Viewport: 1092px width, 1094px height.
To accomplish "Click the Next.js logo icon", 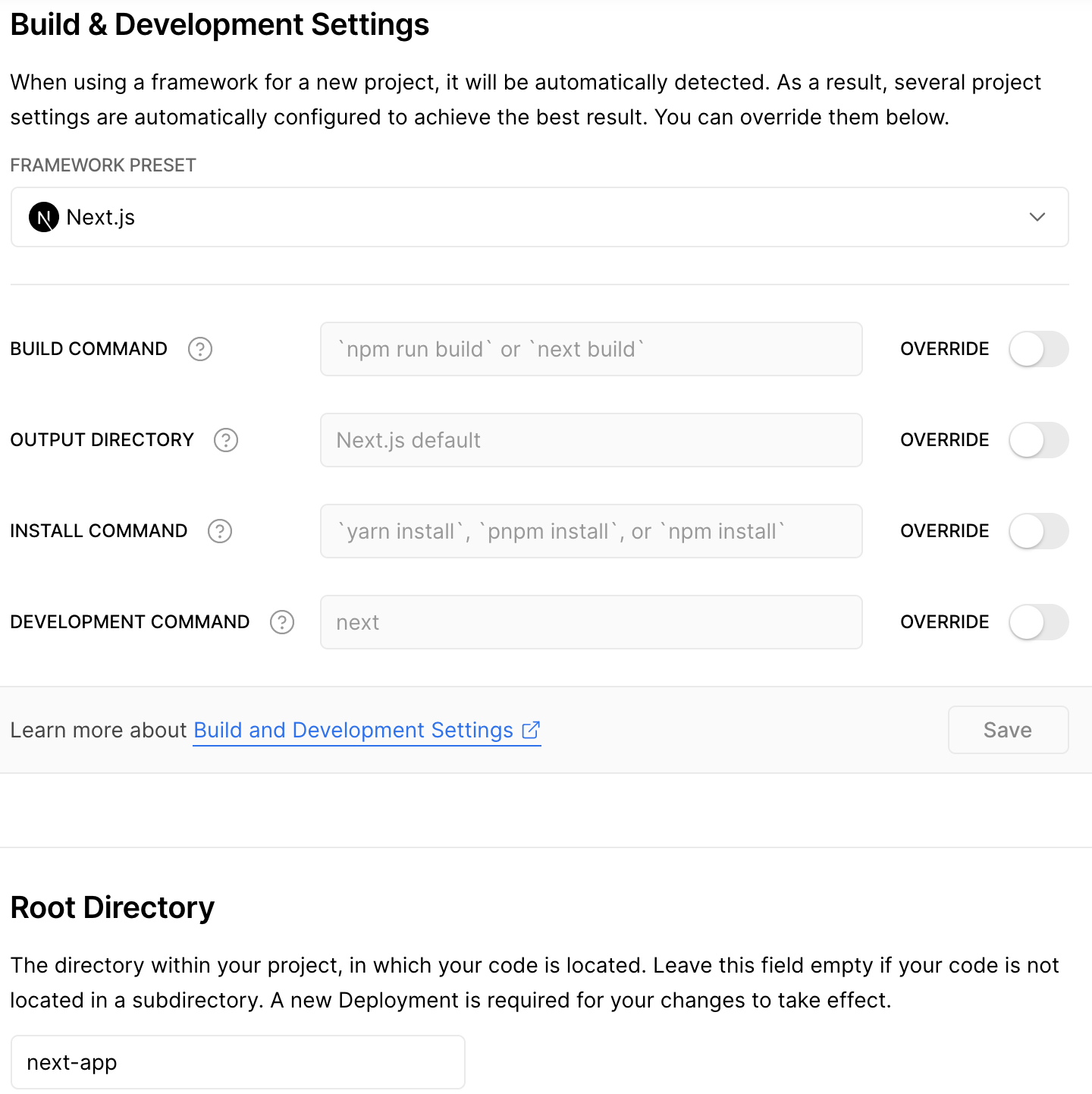I will coord(44,218).
